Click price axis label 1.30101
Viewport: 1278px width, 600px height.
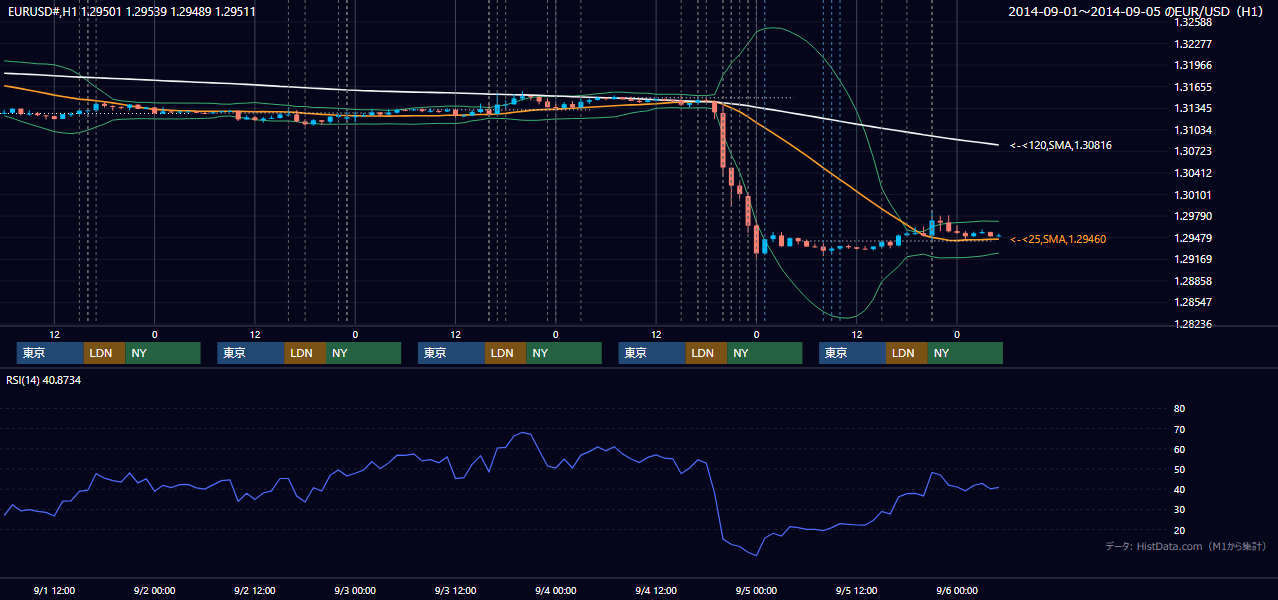coord(1193,195)
